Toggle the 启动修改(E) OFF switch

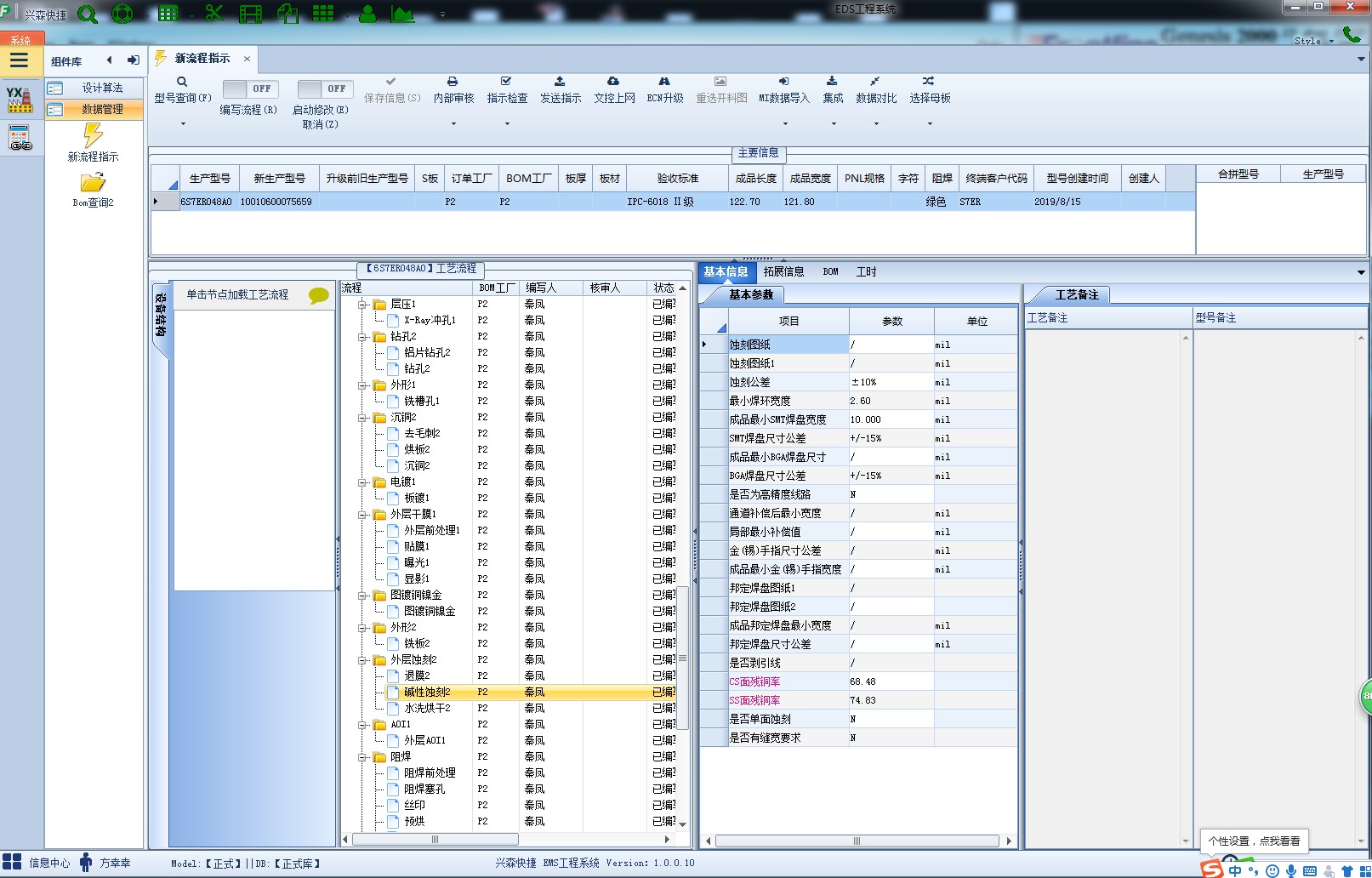[324, 88]
